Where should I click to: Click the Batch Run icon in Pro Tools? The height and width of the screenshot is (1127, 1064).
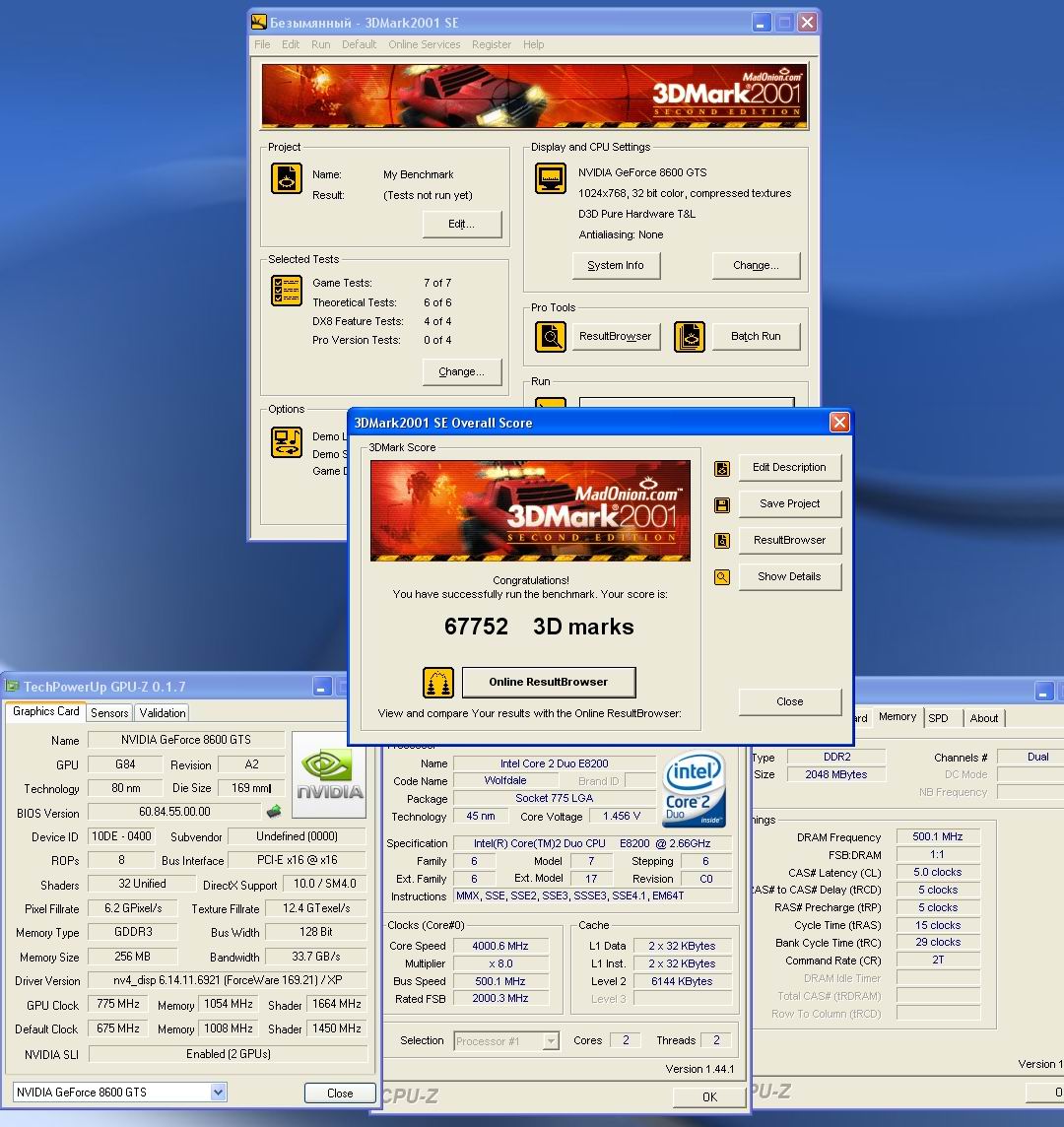[690, 336]
